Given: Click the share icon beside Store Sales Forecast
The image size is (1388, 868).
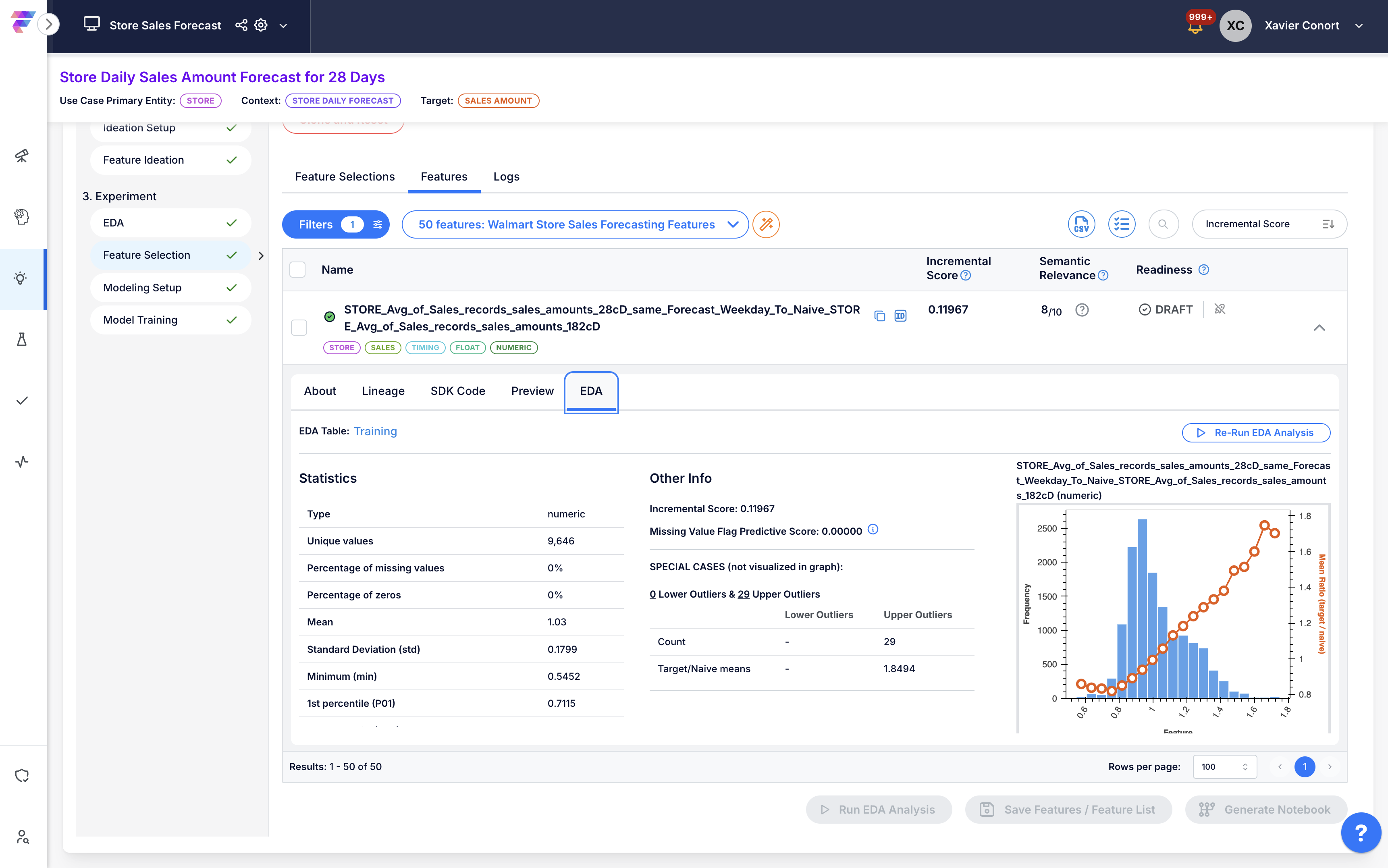Looking at the screenshot, I should tap(241, 25).
